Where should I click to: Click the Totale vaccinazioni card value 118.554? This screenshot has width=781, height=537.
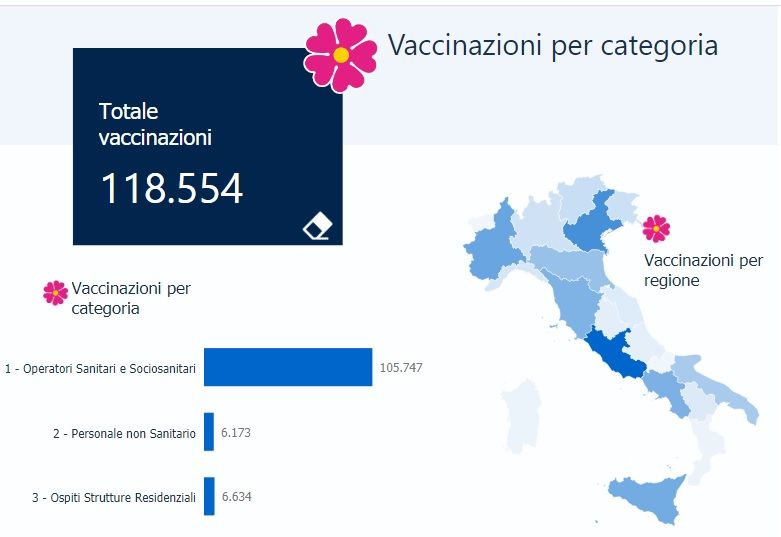[171, 188]
